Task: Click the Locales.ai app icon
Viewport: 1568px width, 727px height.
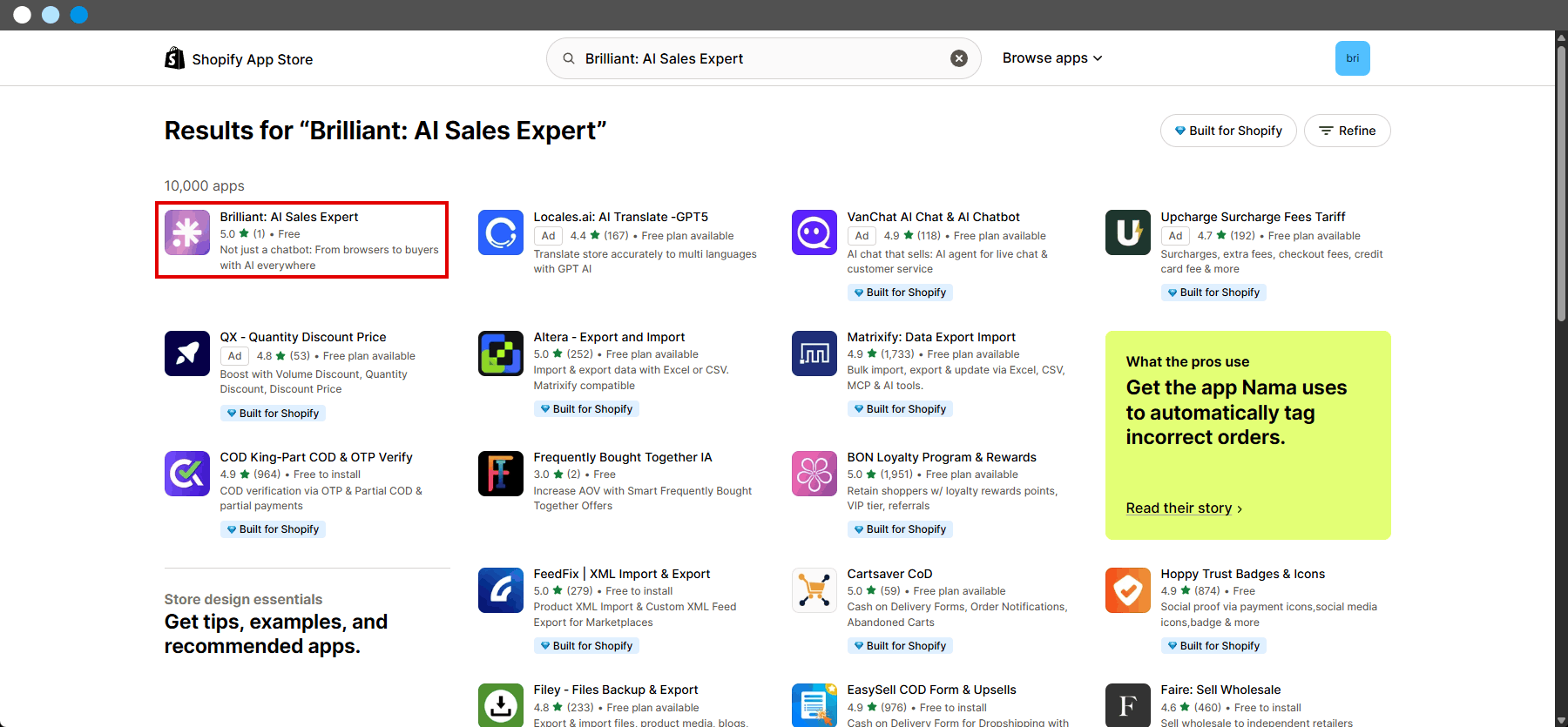Action: pyautogui.click(x=501, y=232)
